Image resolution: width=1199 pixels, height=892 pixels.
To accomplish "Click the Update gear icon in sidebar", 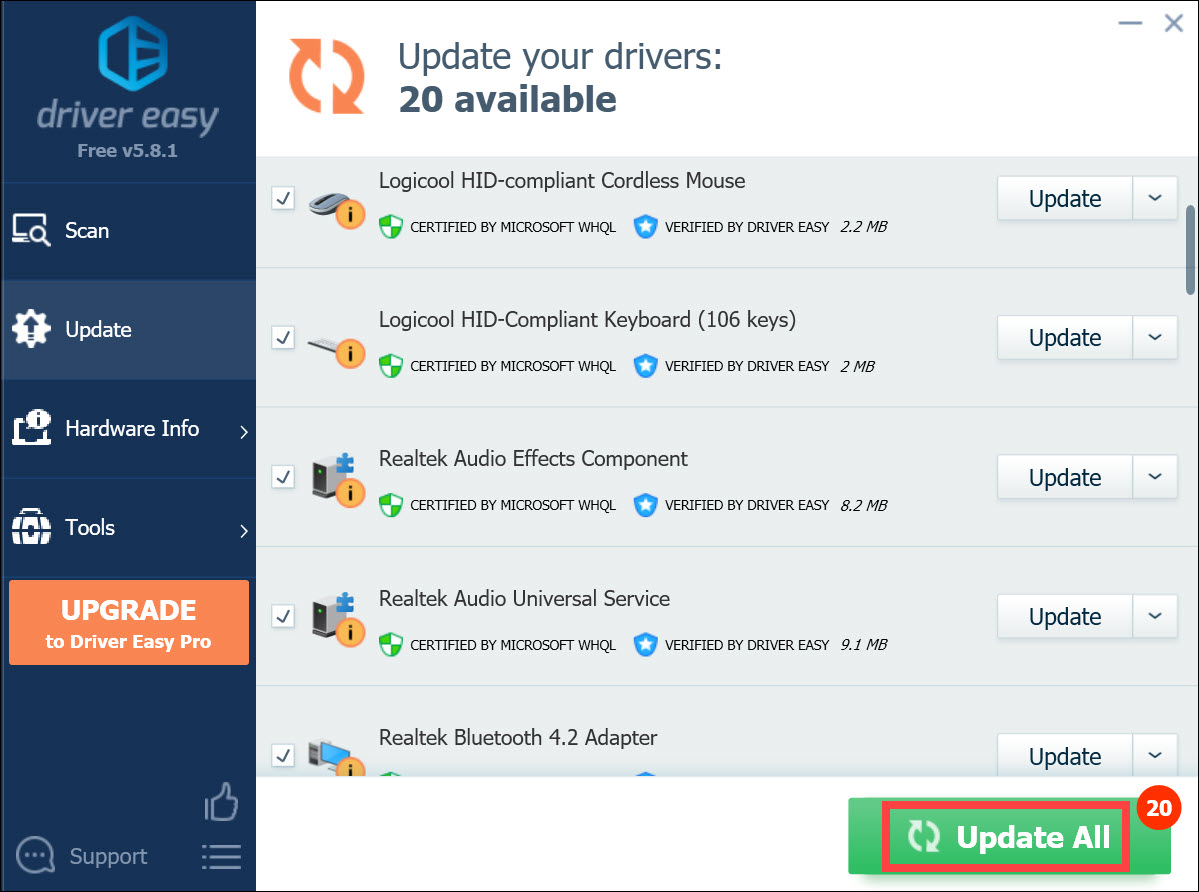I will 31,329.
